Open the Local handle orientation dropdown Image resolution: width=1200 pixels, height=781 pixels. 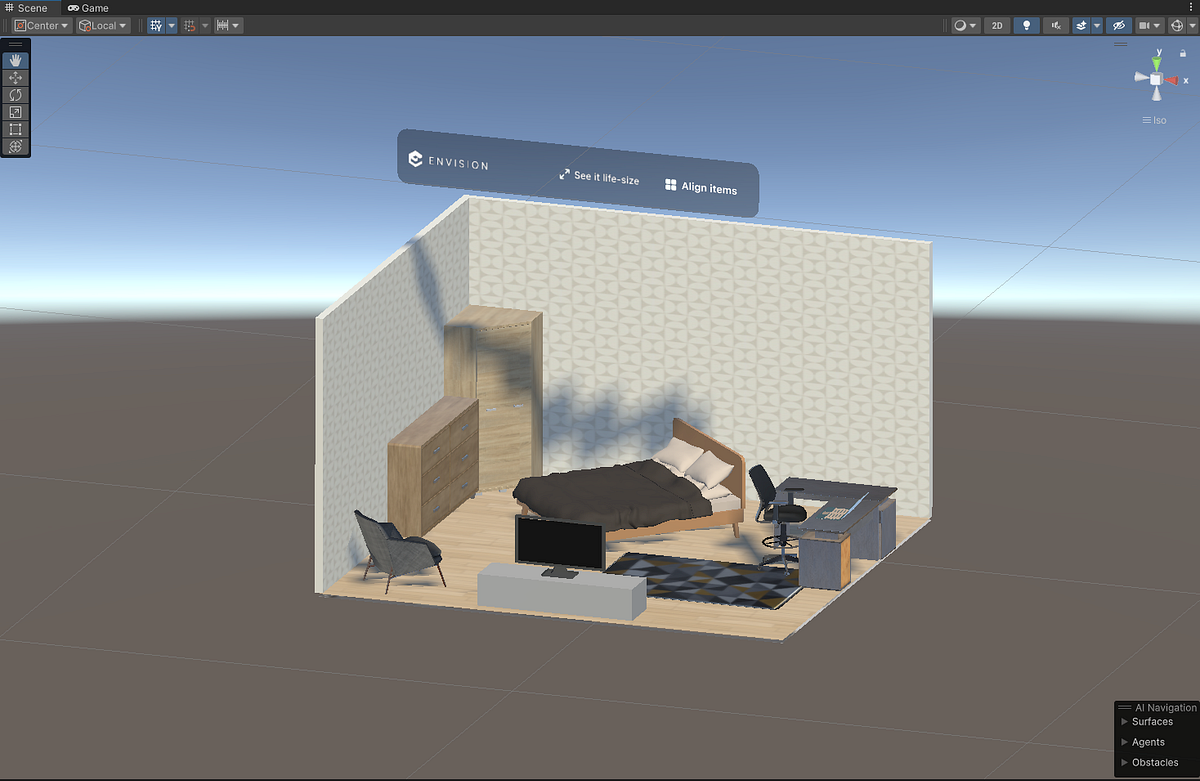tap(103, 25)
